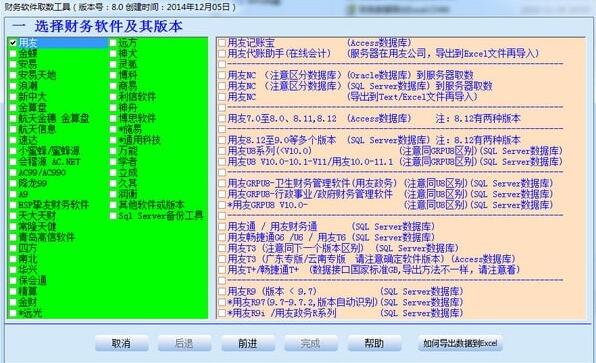Select 用友畅捷通G6 /U6 / 用友T6
This screenshot has width=596, height=363.
pyautogui.click(x=222, y=238)
